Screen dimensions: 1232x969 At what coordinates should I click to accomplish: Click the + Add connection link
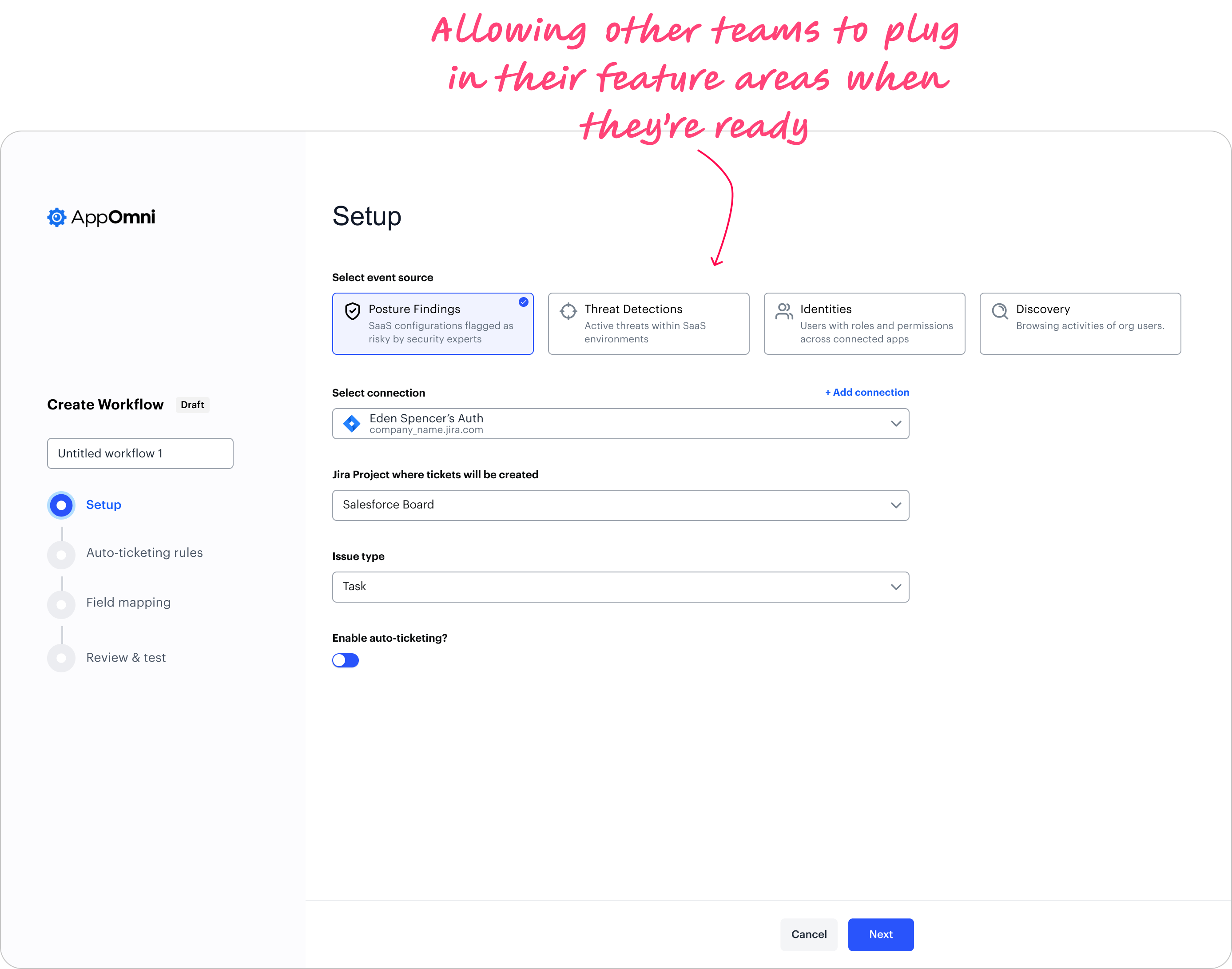point(867,392)
